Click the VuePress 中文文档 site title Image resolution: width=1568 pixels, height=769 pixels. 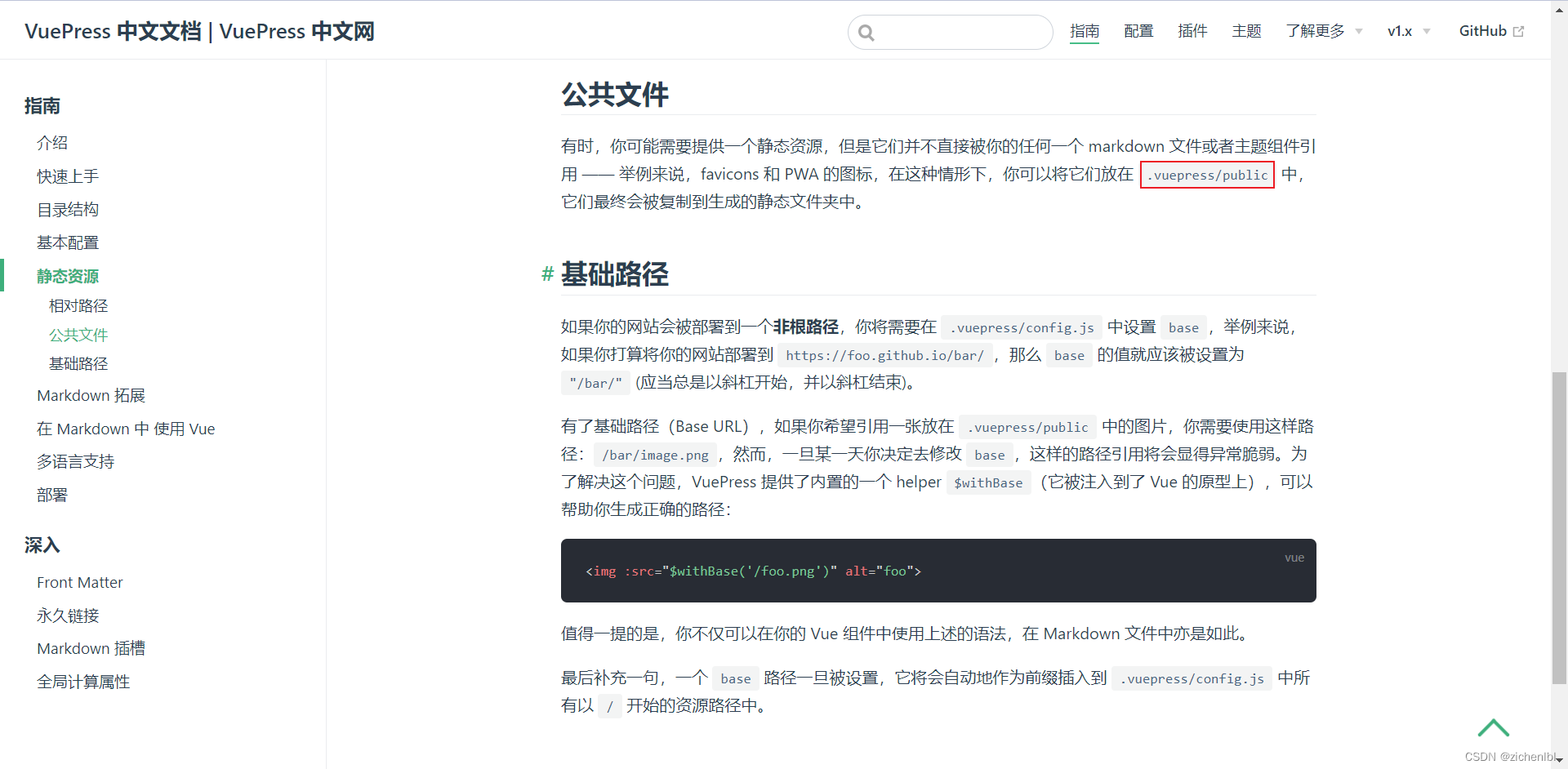coord(199,31)
